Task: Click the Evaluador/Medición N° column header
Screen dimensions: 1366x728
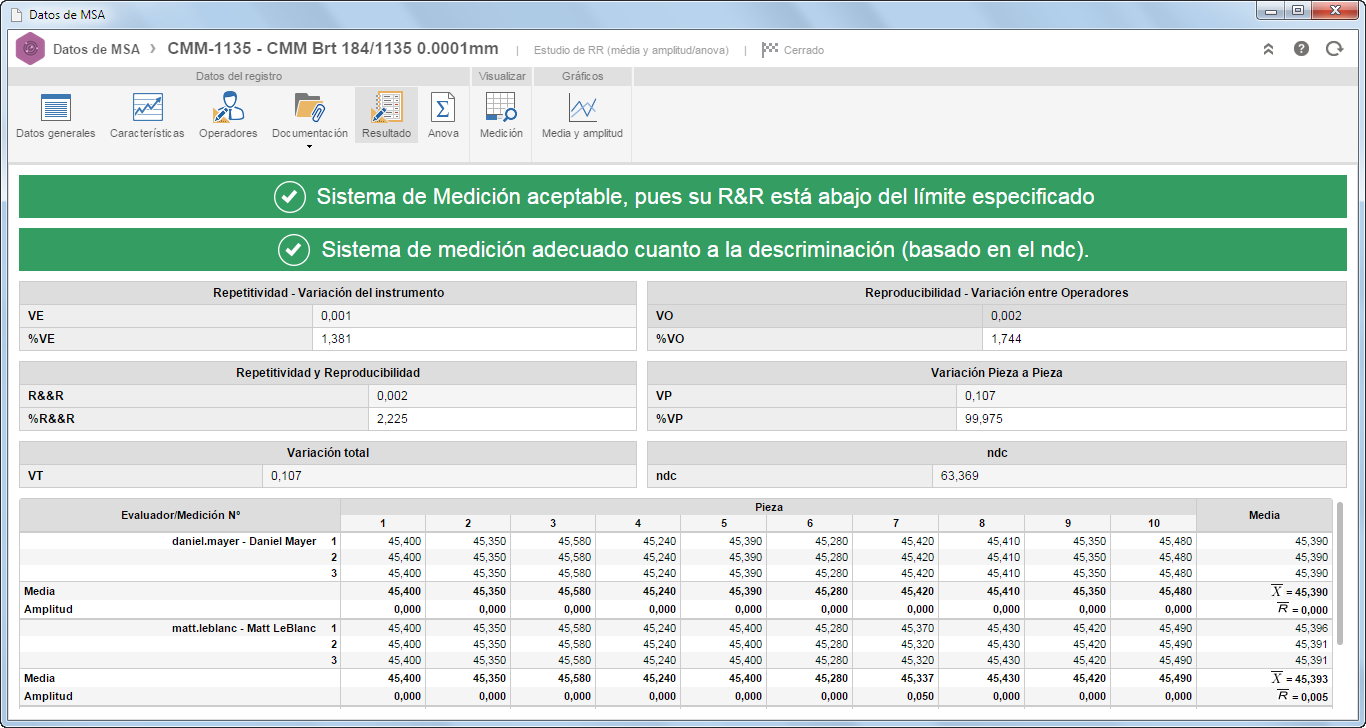Action: [180, 516]
